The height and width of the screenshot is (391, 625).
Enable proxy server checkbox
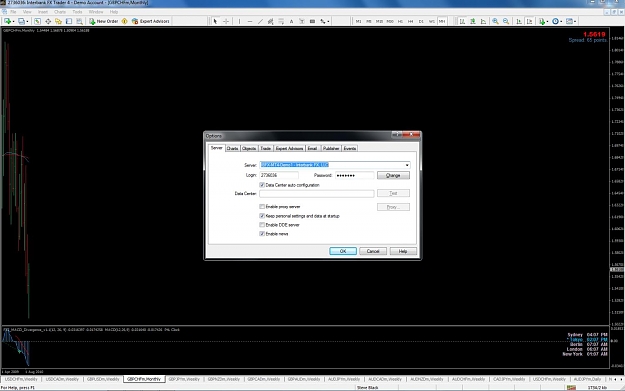[x=262, y=206]
